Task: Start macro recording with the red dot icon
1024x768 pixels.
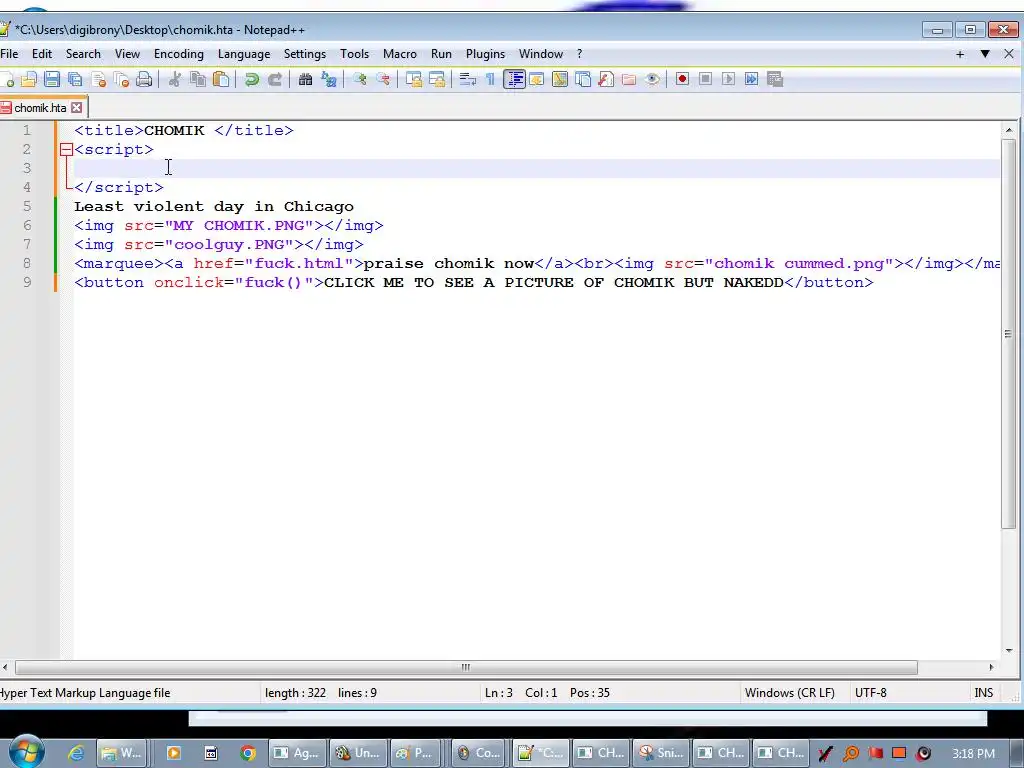Action: pyautogui.click(x=682, y=79)
